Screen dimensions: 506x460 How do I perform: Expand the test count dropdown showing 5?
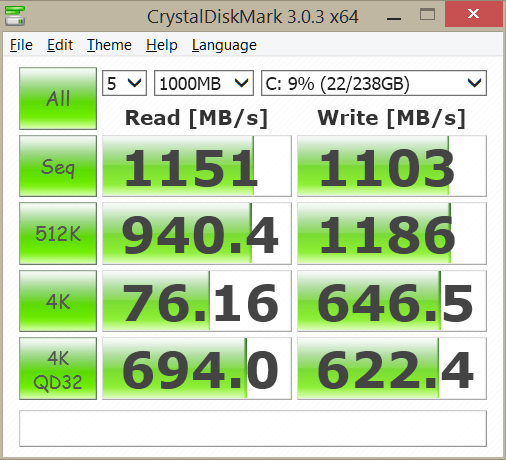pyautogui.click(x=124, y=83)
